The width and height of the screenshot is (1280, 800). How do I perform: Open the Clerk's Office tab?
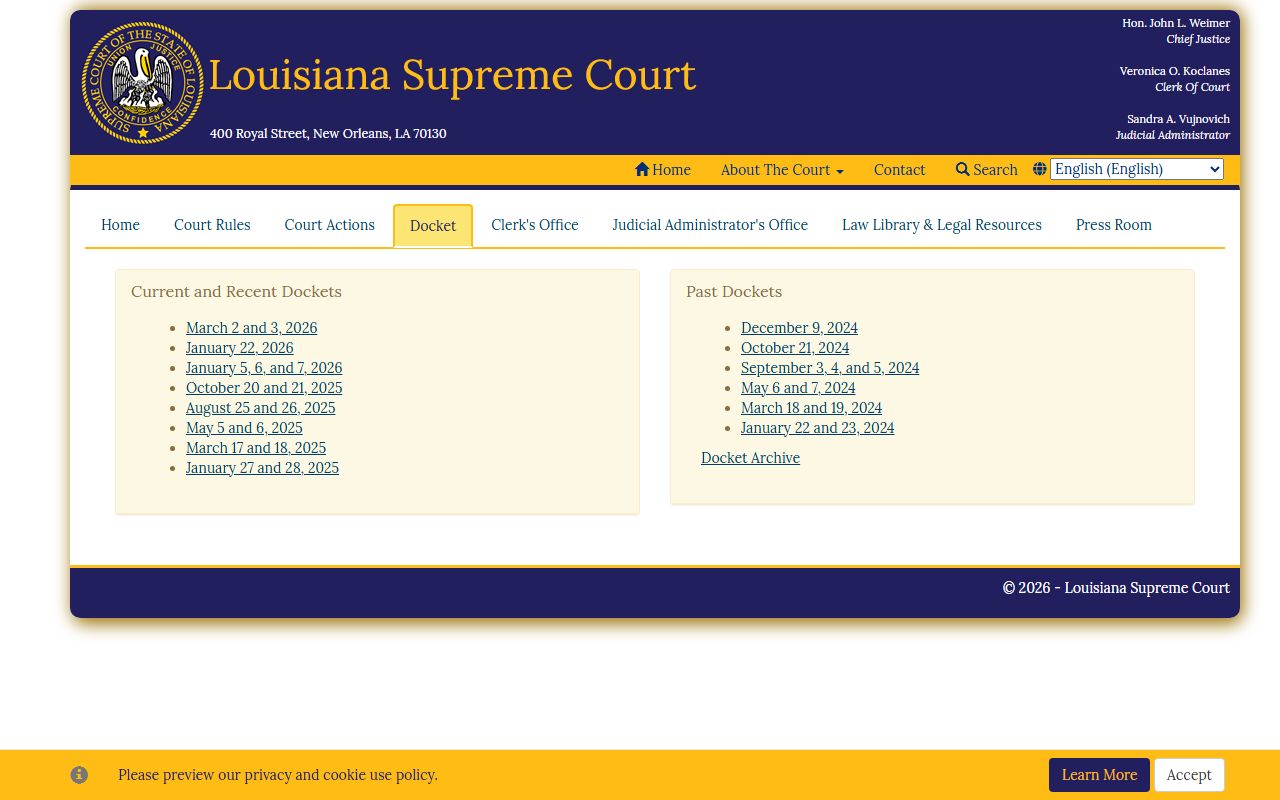pos(535,225)
